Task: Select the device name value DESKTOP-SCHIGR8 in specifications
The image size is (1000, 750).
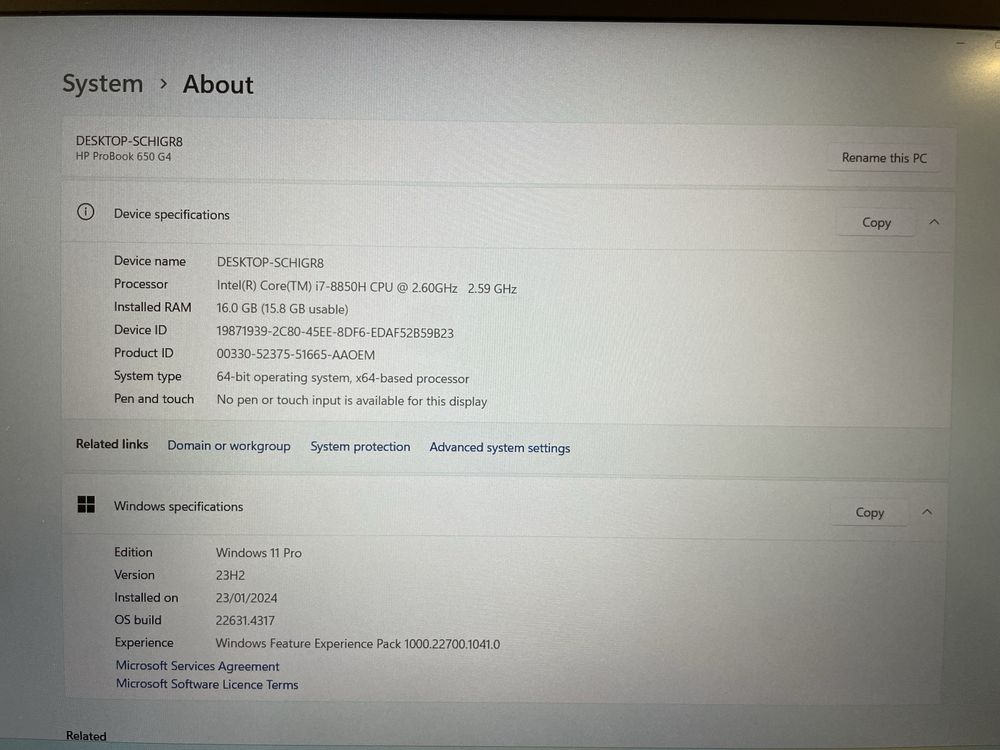Action: point(270,262)
